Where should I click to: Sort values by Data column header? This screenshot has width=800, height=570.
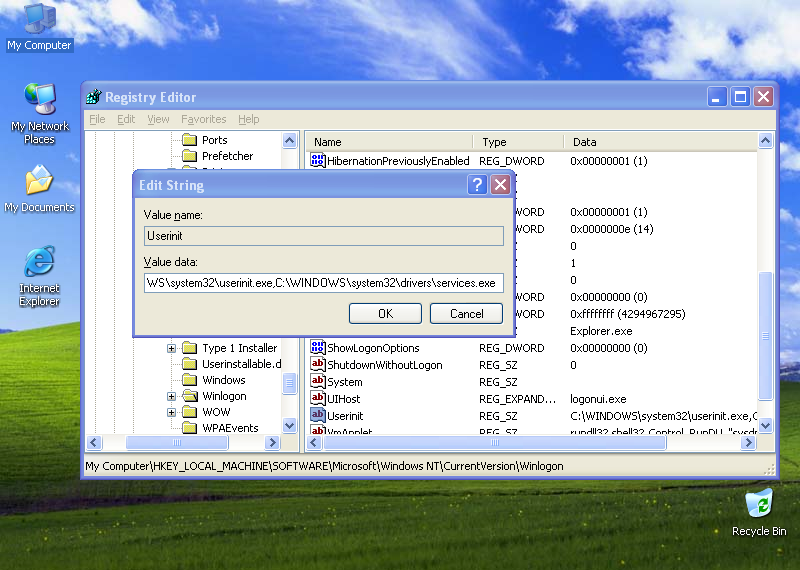[660, 142]
